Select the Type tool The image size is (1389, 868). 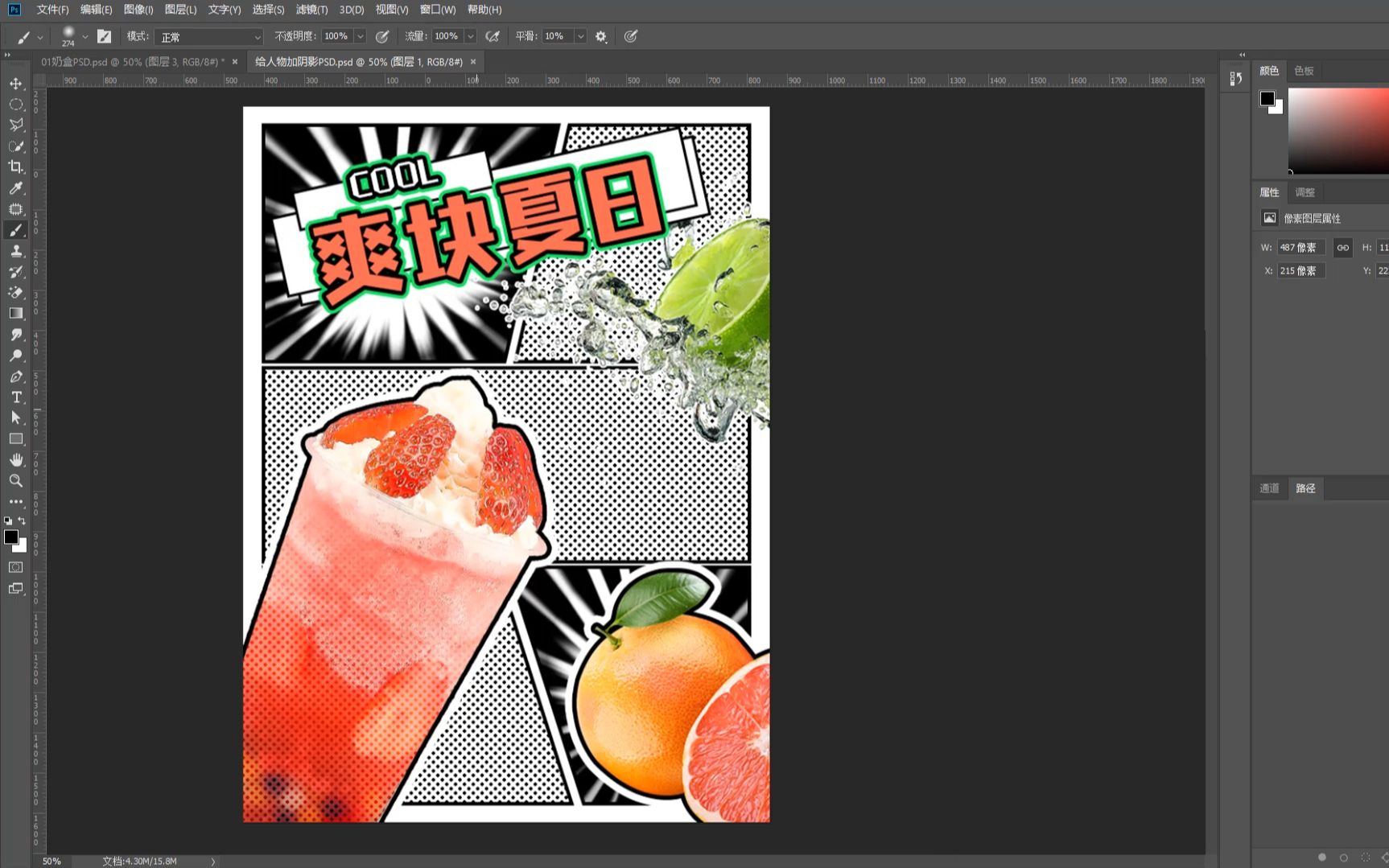16,397
